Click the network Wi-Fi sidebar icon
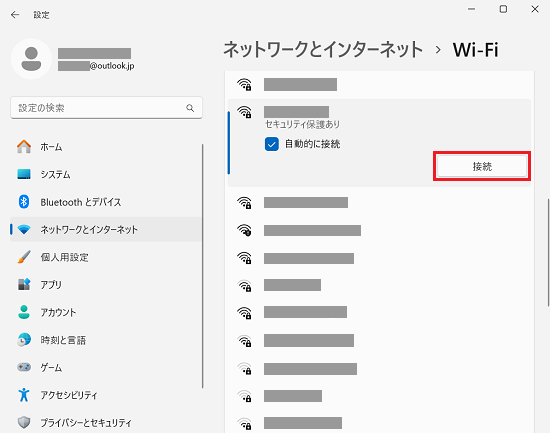Screen dimensions: 550x433 pyautogui.click(x=24, y=229)
